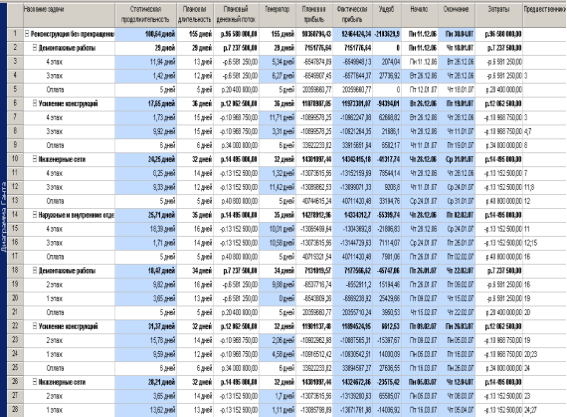
Task: Select Генератор cell '11,71 дней' in row 7
Action: [277, 118]
